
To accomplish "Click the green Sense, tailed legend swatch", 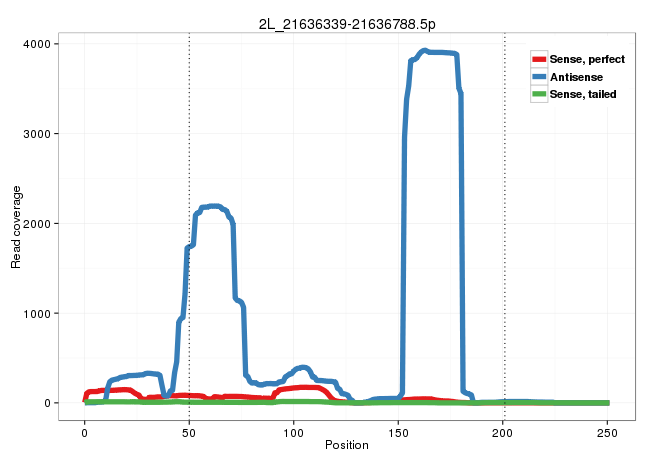I will [x=540, y=94].
